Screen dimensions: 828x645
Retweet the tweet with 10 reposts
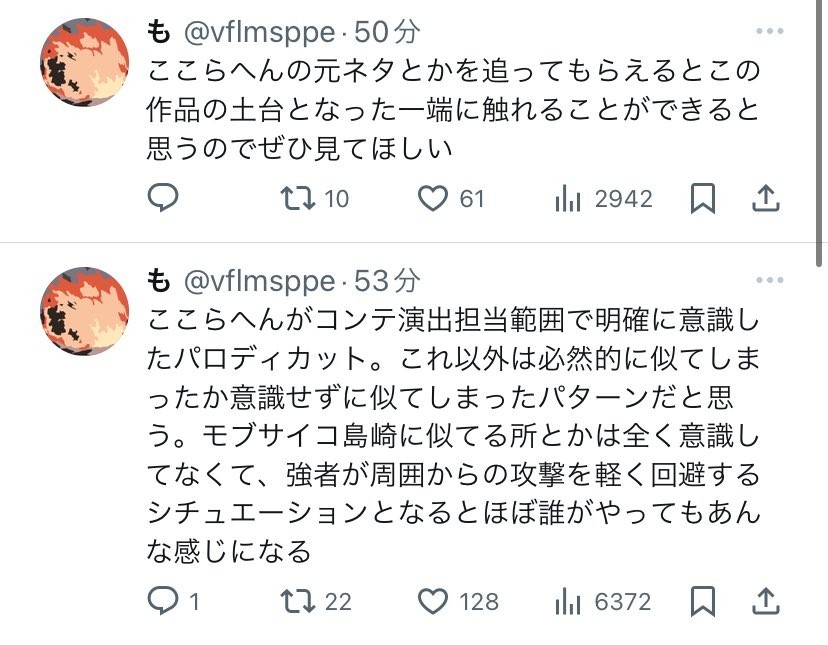[x=296, y=199]
